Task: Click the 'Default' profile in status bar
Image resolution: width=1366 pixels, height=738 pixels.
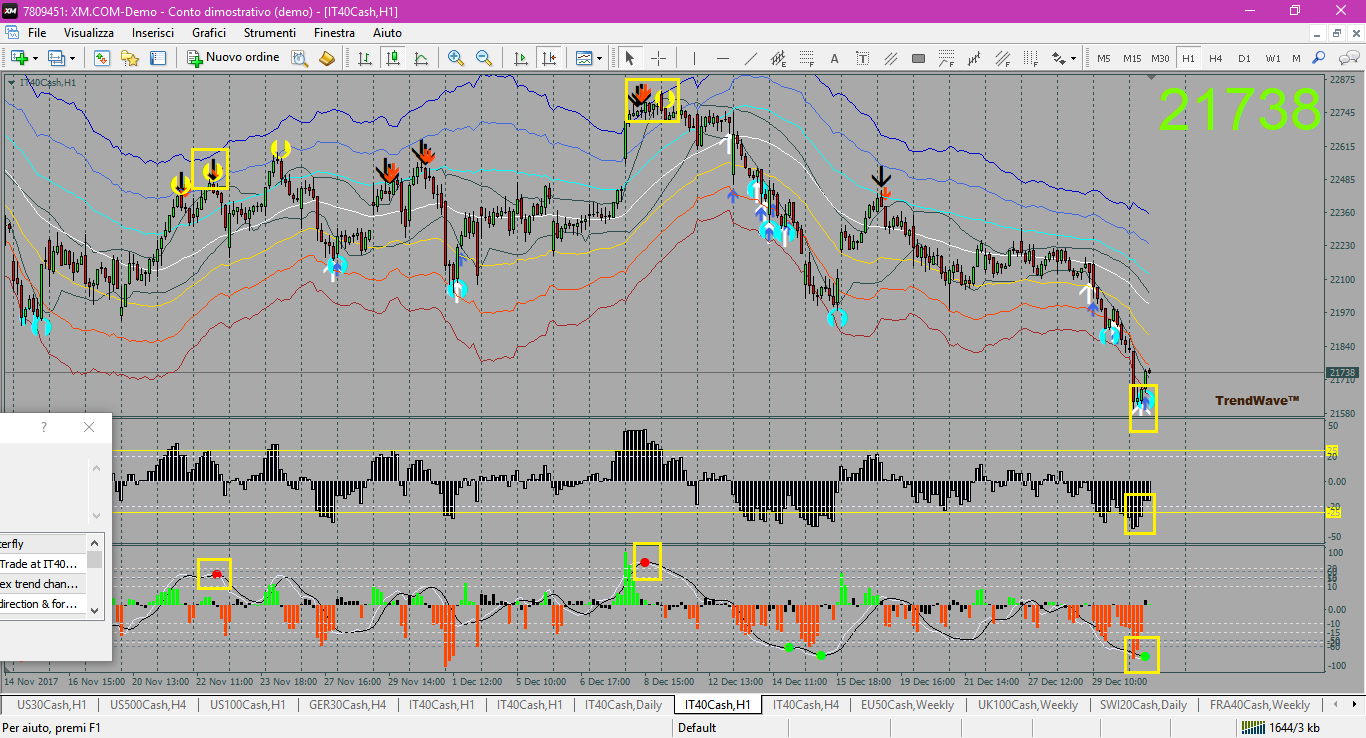Action: pyautogui.click(x=697, y=728)
